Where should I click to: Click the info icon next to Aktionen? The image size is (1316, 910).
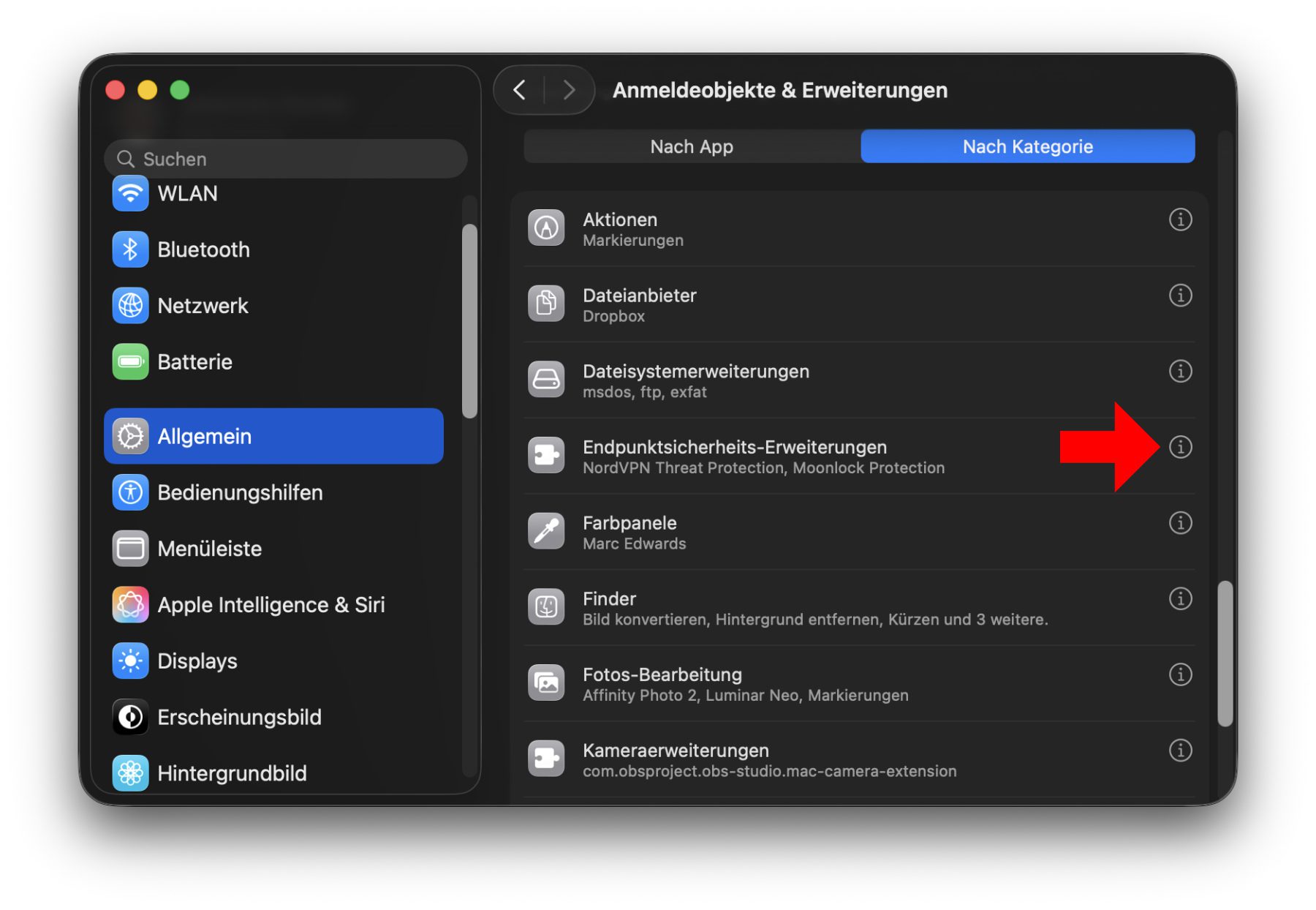[1179, 219]
